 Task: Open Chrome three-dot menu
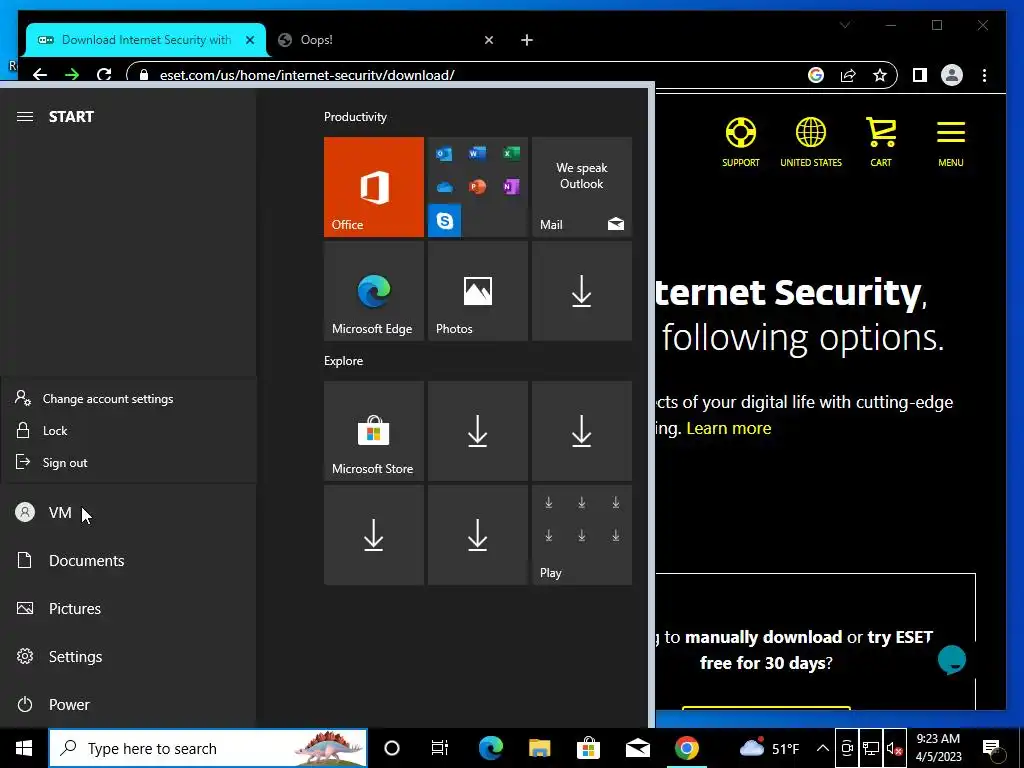point(984,75)
